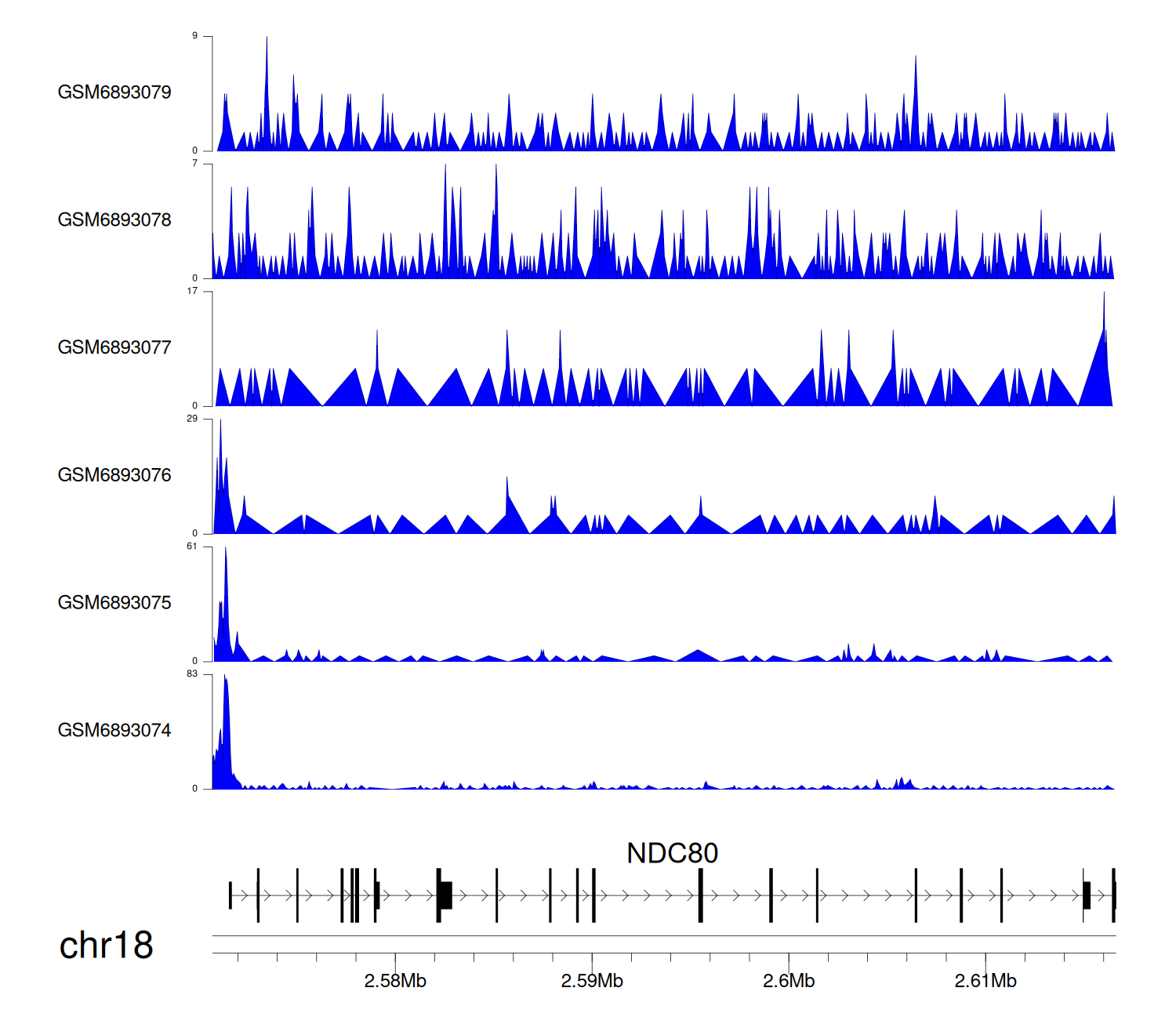Click the 2.58Mb axis position label

395,981
